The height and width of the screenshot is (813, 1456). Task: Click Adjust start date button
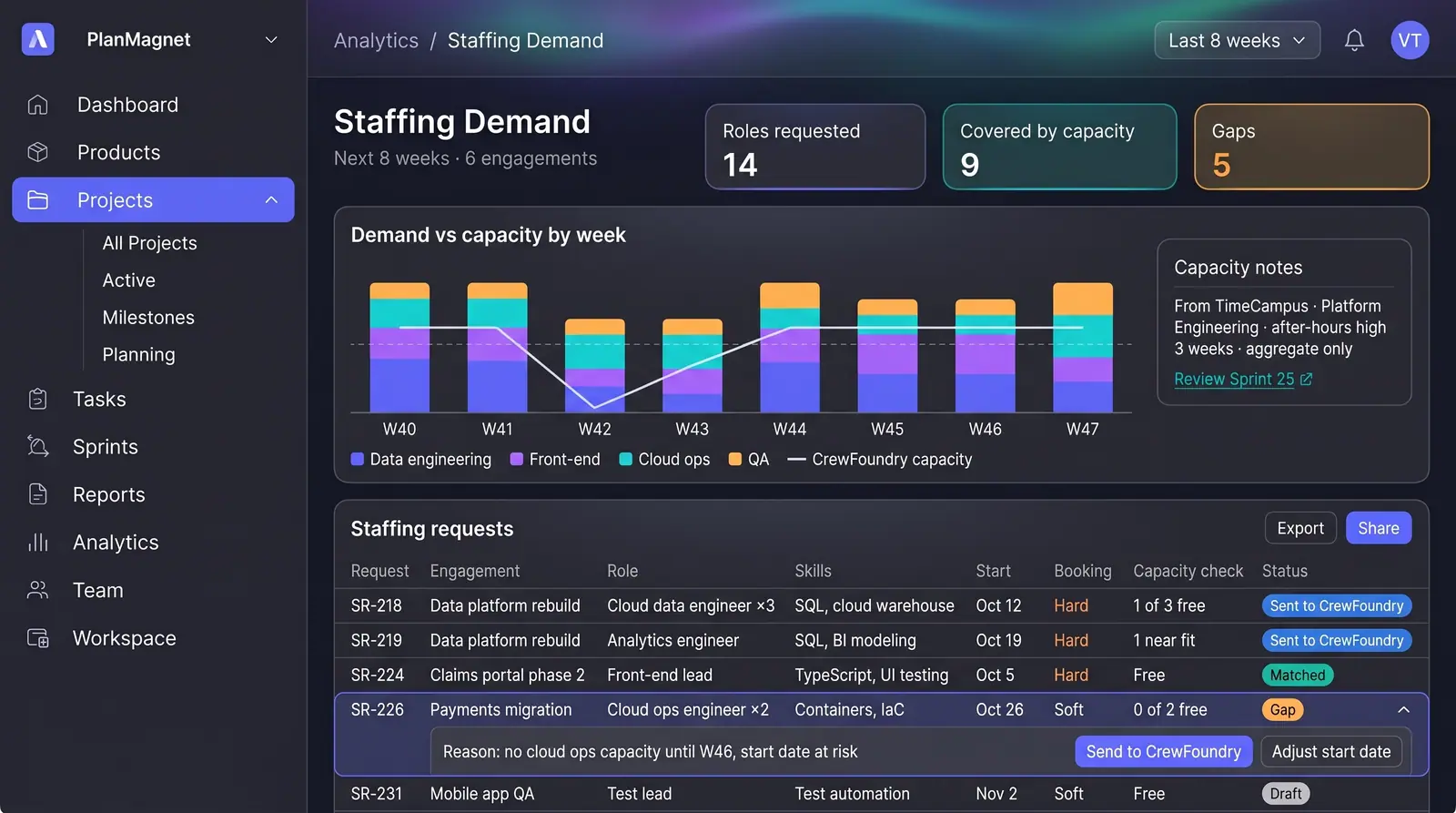coord(1331,752)
